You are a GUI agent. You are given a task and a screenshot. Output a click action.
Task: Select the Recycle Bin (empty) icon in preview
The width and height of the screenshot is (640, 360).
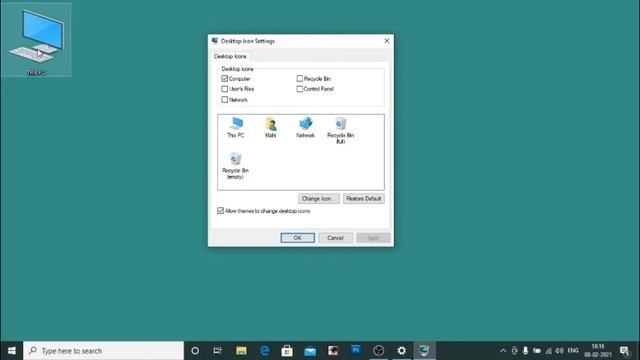pos(236,166)
